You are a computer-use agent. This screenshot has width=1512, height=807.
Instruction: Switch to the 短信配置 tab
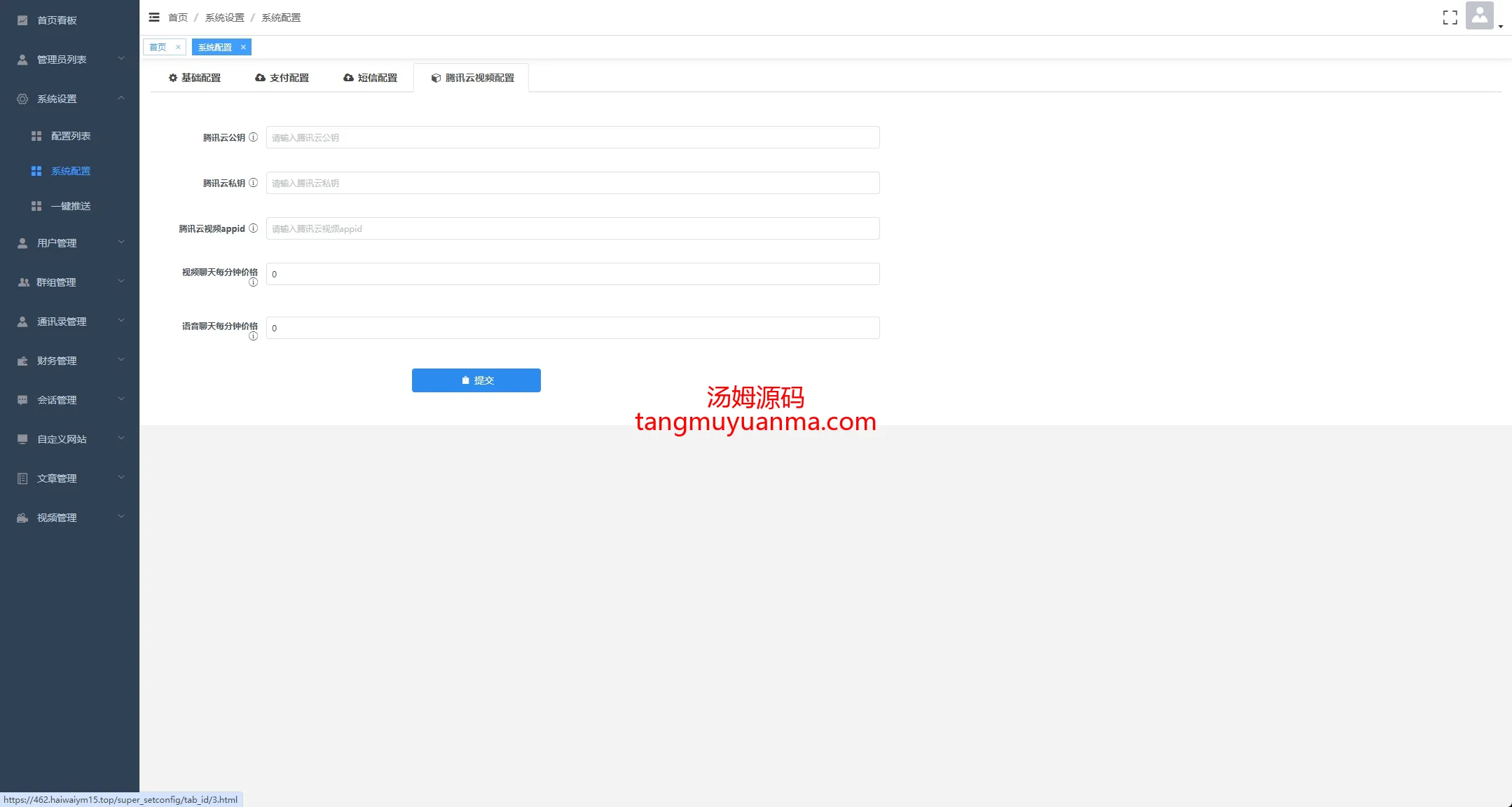(x=370, y=78)
